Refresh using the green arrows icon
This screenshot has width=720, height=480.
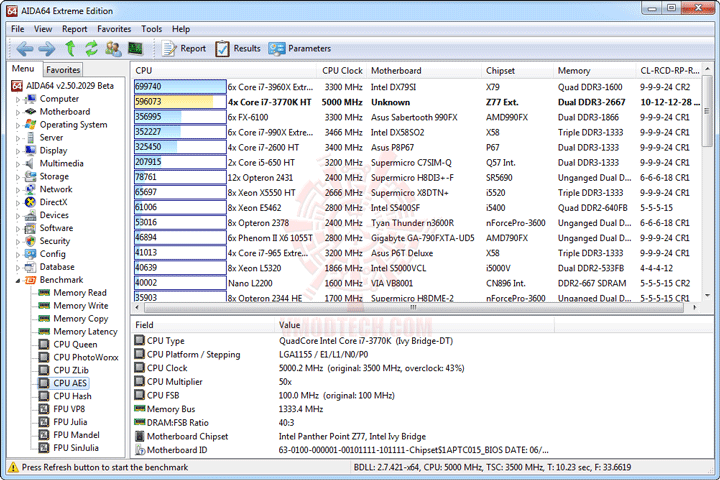91,48
